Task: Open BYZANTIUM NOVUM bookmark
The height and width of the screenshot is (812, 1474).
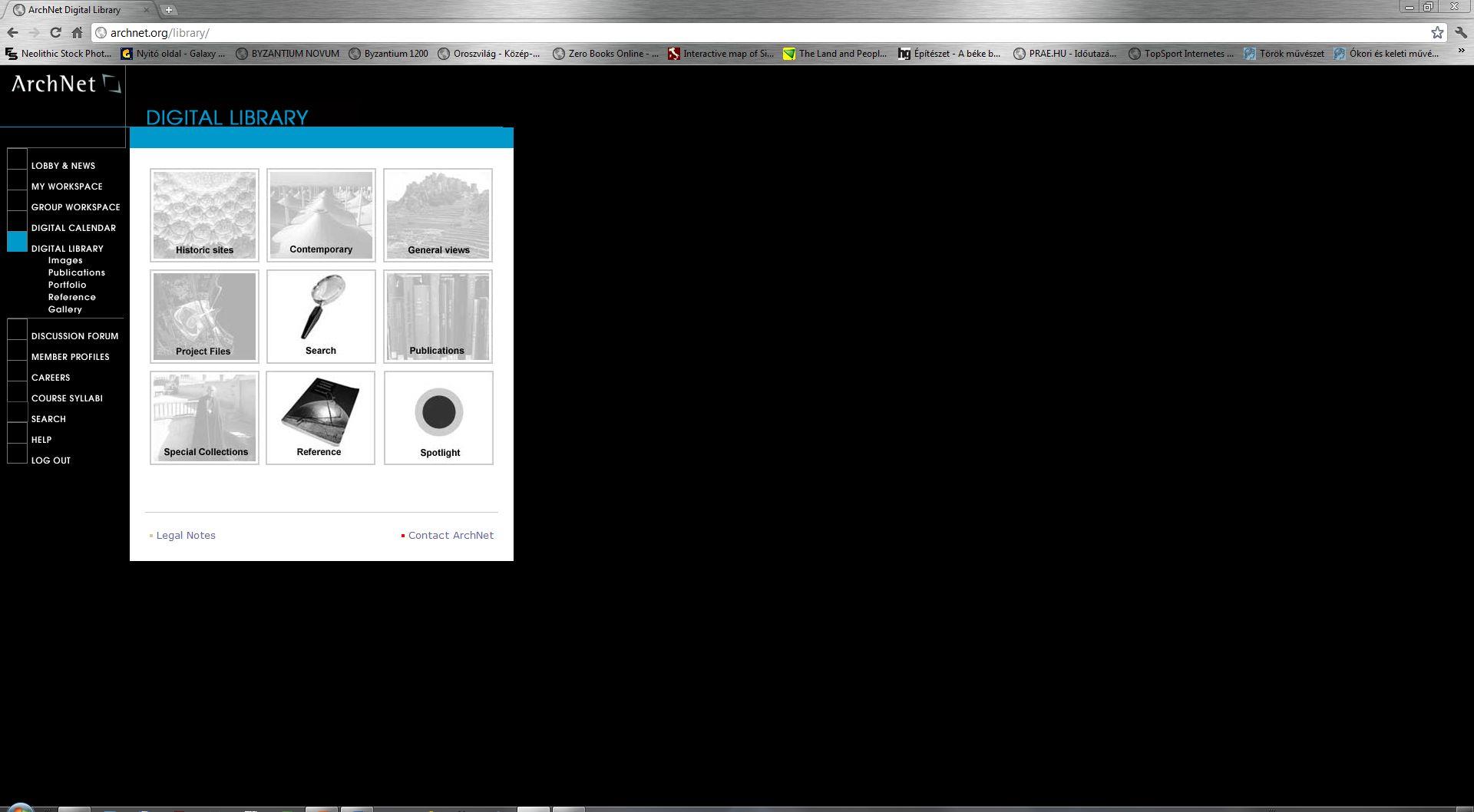Action: 287,54
